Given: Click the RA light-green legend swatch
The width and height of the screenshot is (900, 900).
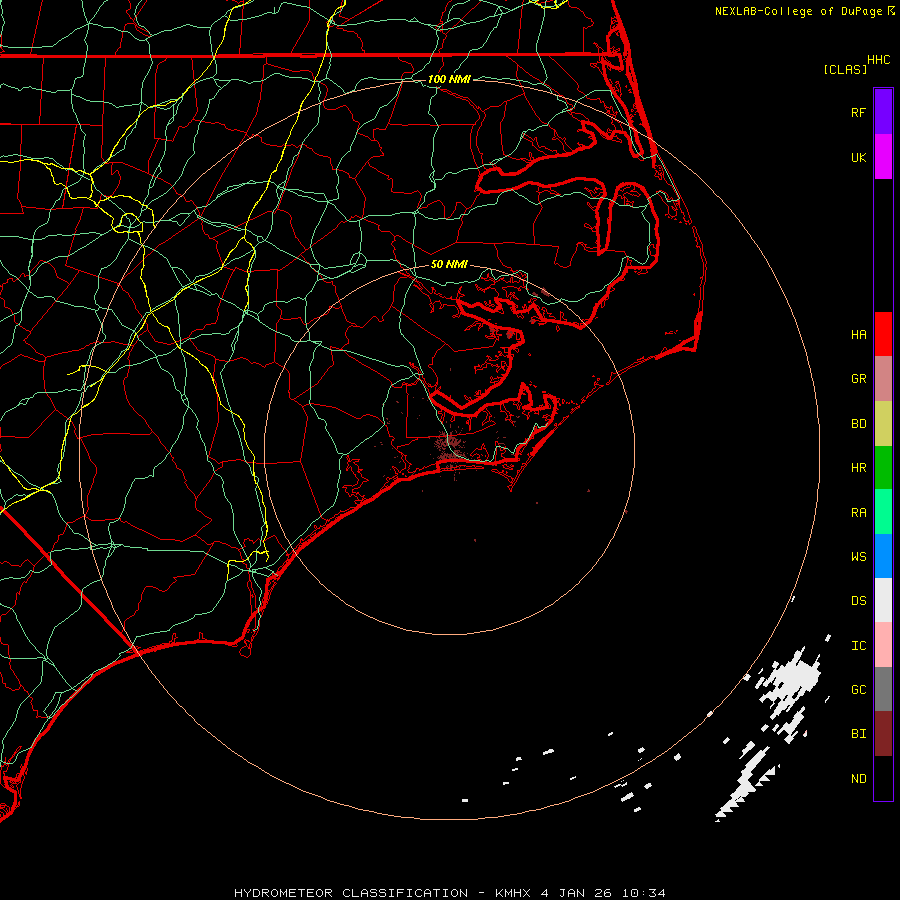Looking at the screenshot, I should pos(883,512).
